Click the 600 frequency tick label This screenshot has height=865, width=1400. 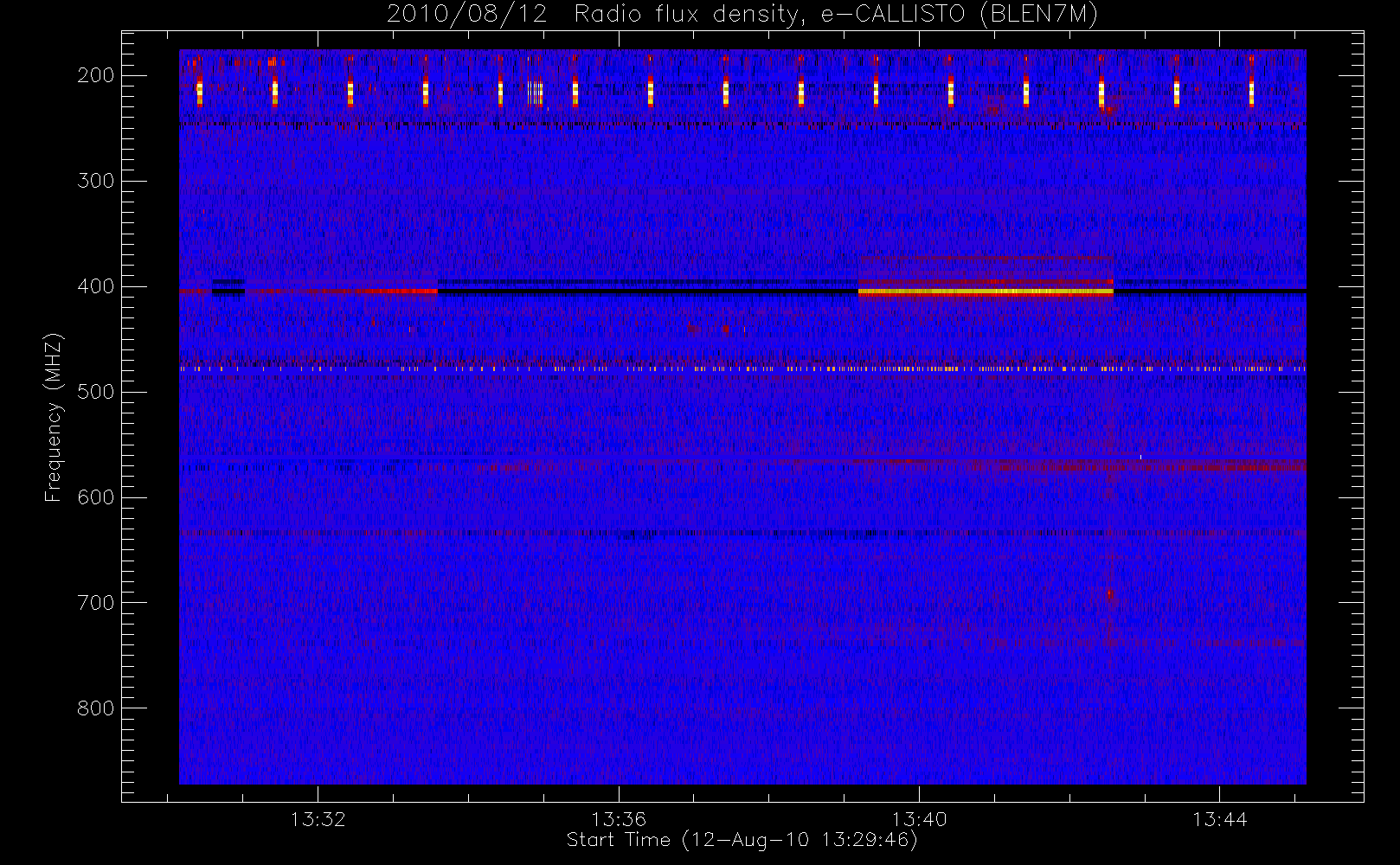point(96,497)
